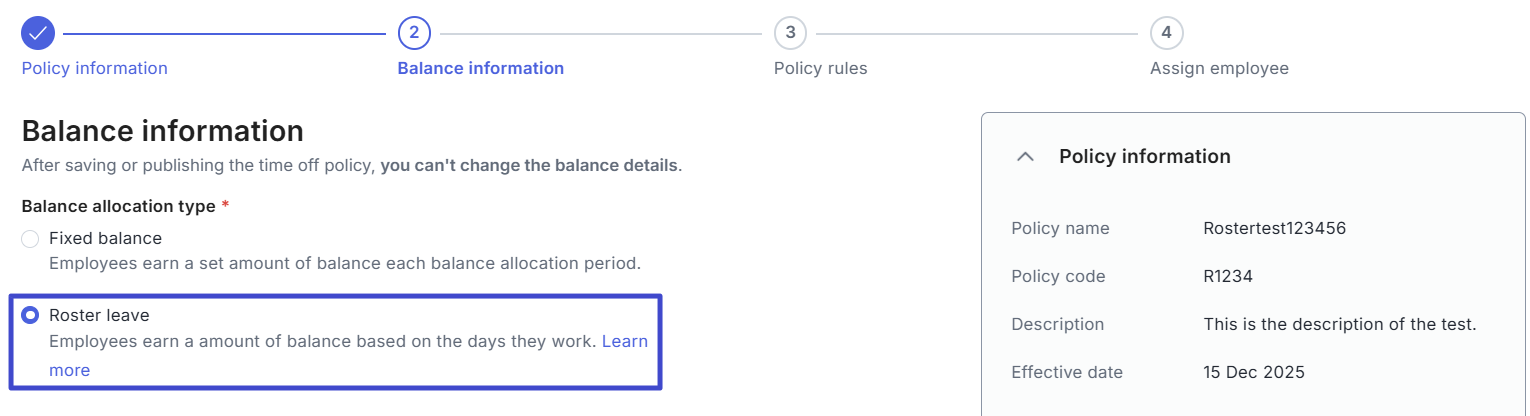Jump to the Policy rules step label
This screenshot has height=416, width=1530.
[x=820, y=68]
